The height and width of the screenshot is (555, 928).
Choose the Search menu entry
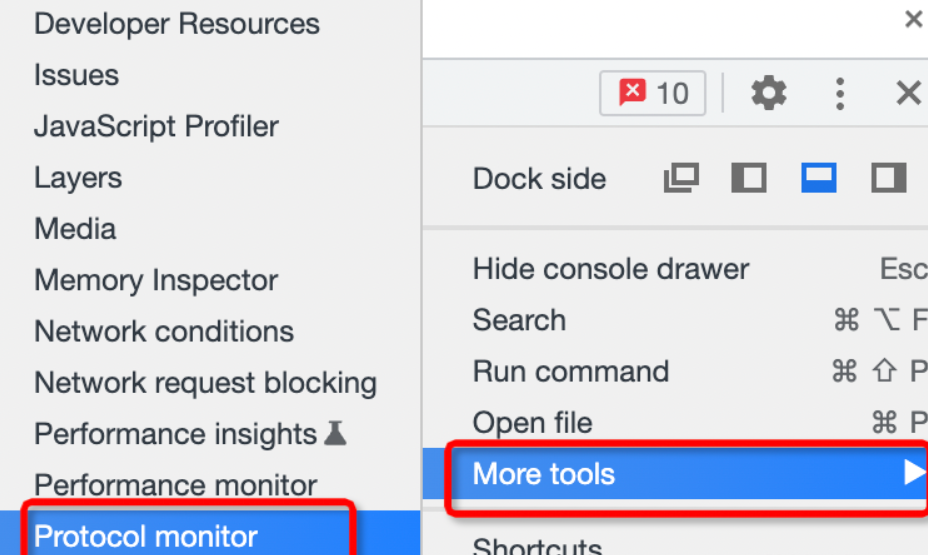click(519, 320)
